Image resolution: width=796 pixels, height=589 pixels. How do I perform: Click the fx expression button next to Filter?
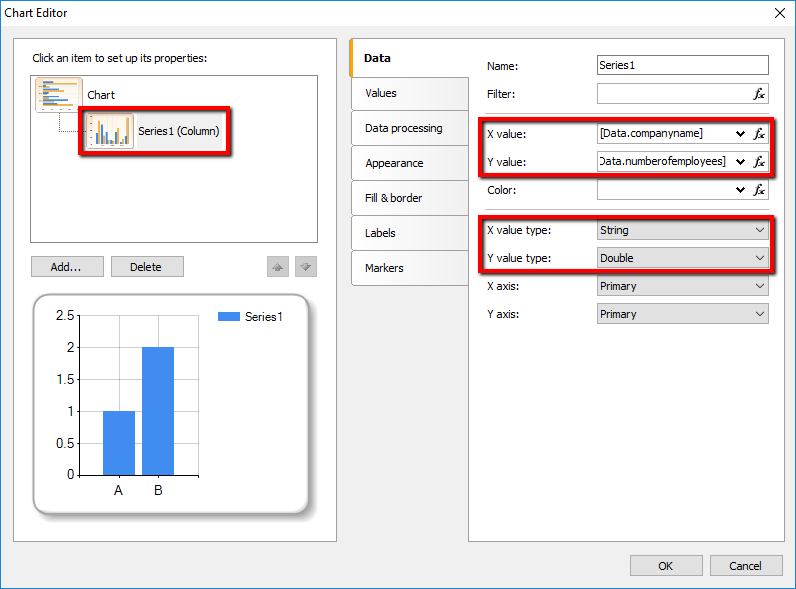[x=759, y=94]
